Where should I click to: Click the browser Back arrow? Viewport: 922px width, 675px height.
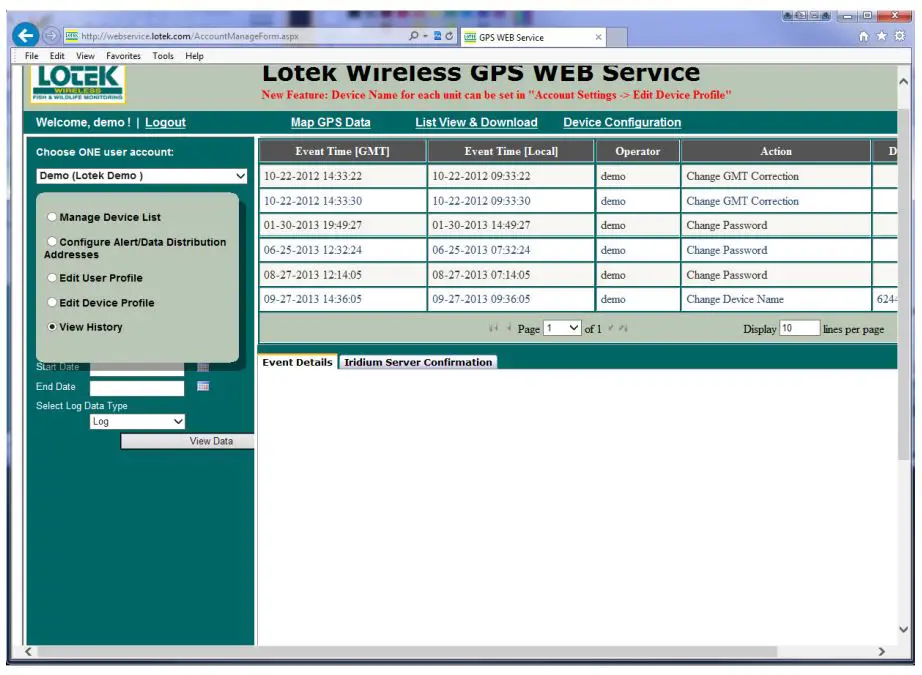click(x=24, y=31)
